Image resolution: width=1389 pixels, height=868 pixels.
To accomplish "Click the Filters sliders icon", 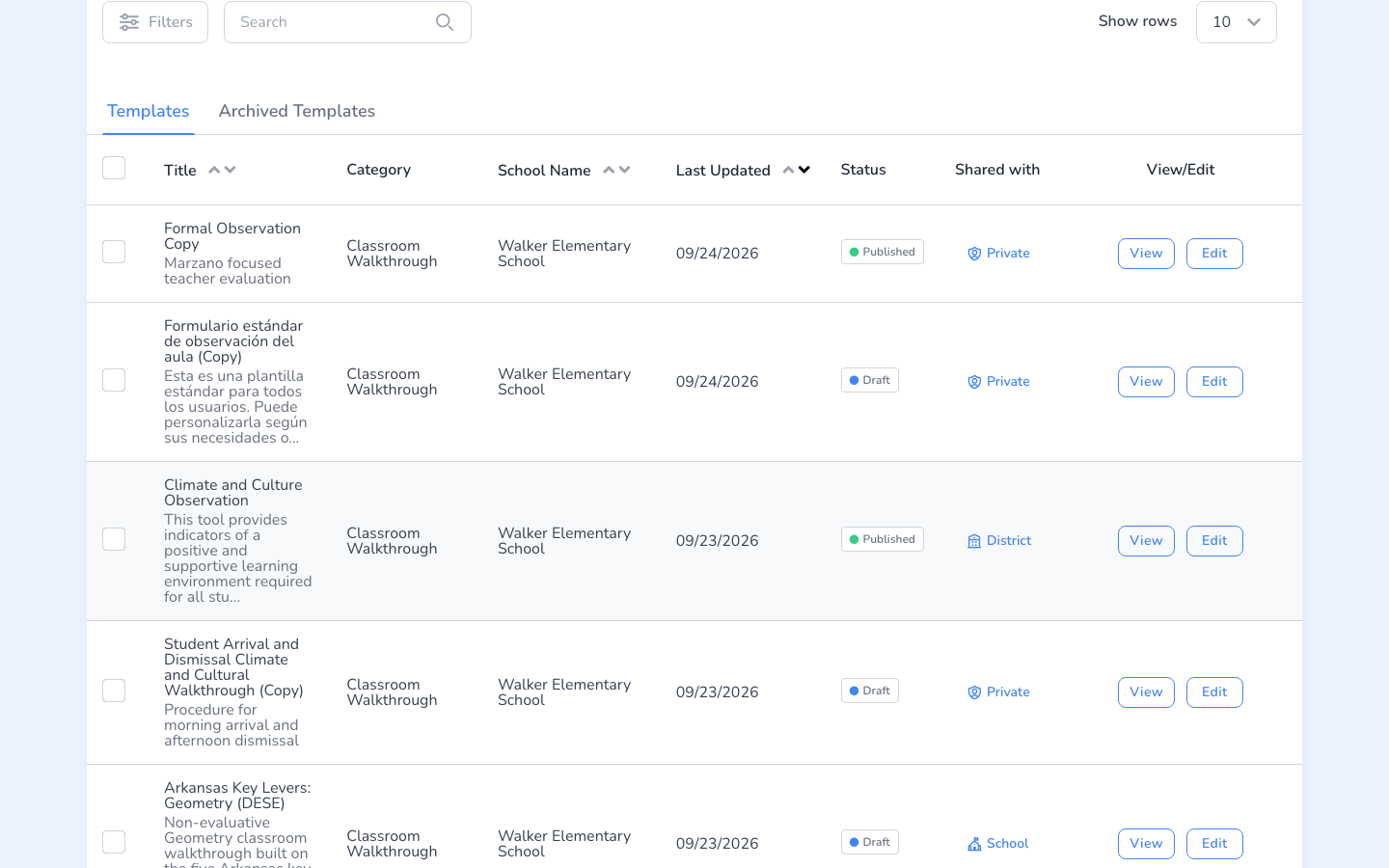I will [x=129, y=22].
